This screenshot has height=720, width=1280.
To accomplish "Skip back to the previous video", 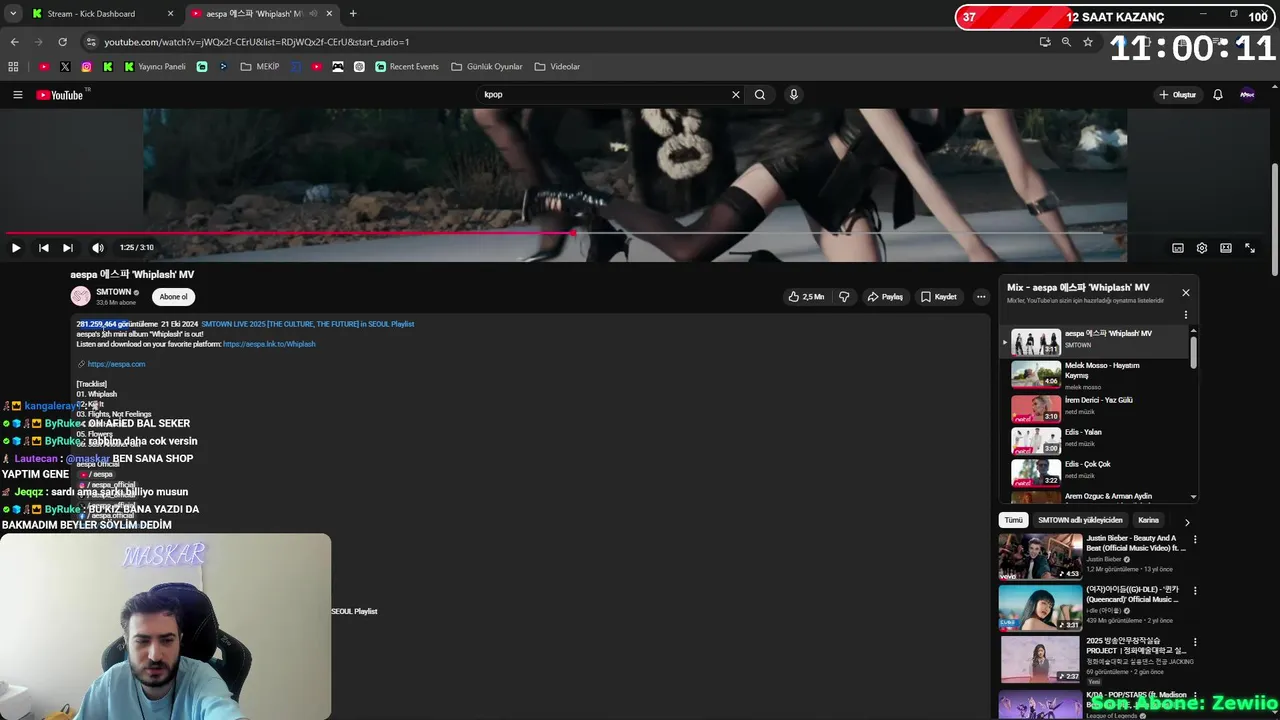I will (x=44, y=248).
